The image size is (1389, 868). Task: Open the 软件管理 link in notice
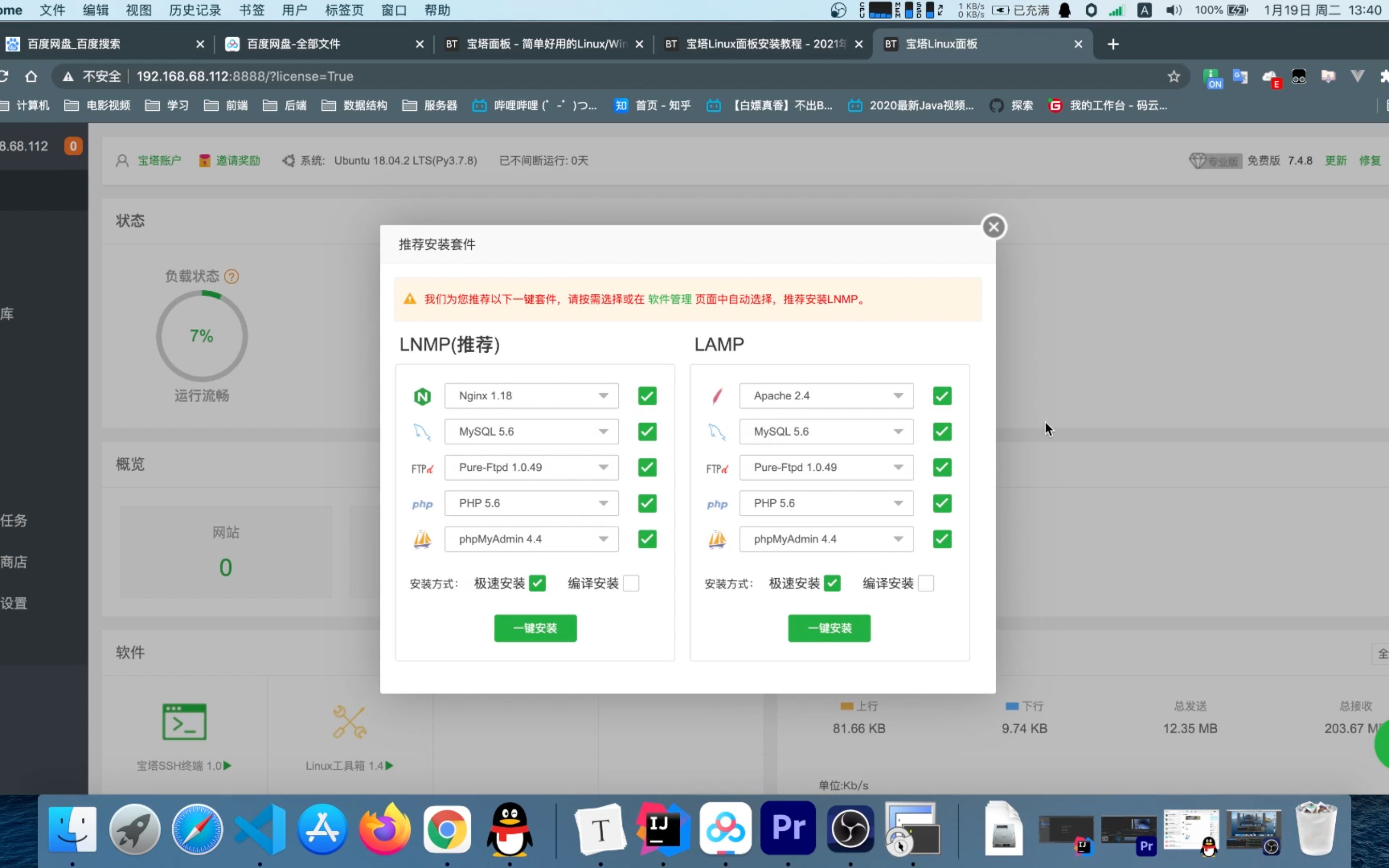[670, 299]
